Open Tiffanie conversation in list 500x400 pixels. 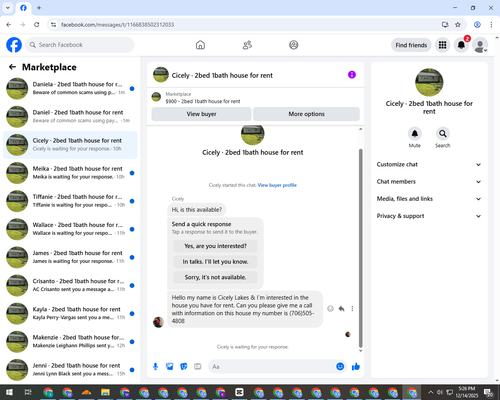tap(70, 201)
